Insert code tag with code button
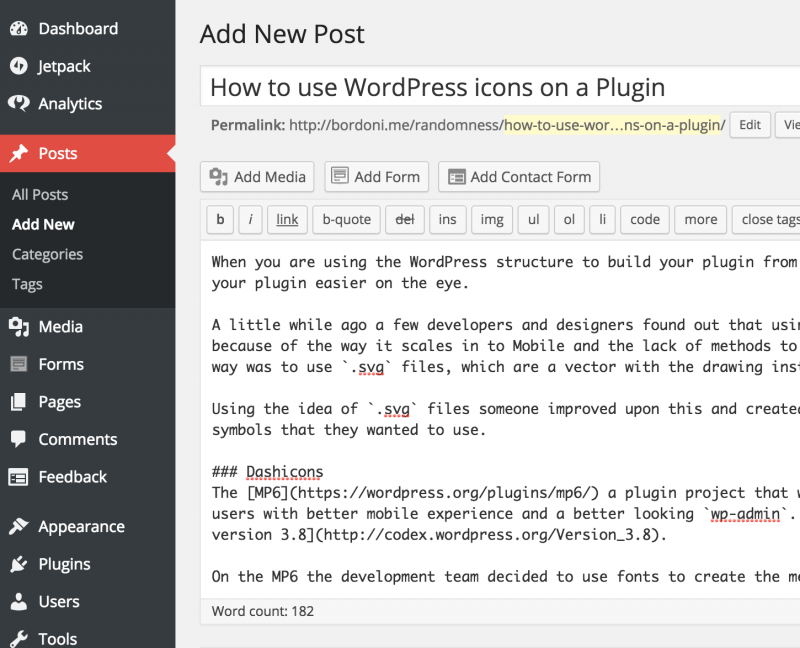This screenshot has height=648, width=800. (x=645, y=219)
